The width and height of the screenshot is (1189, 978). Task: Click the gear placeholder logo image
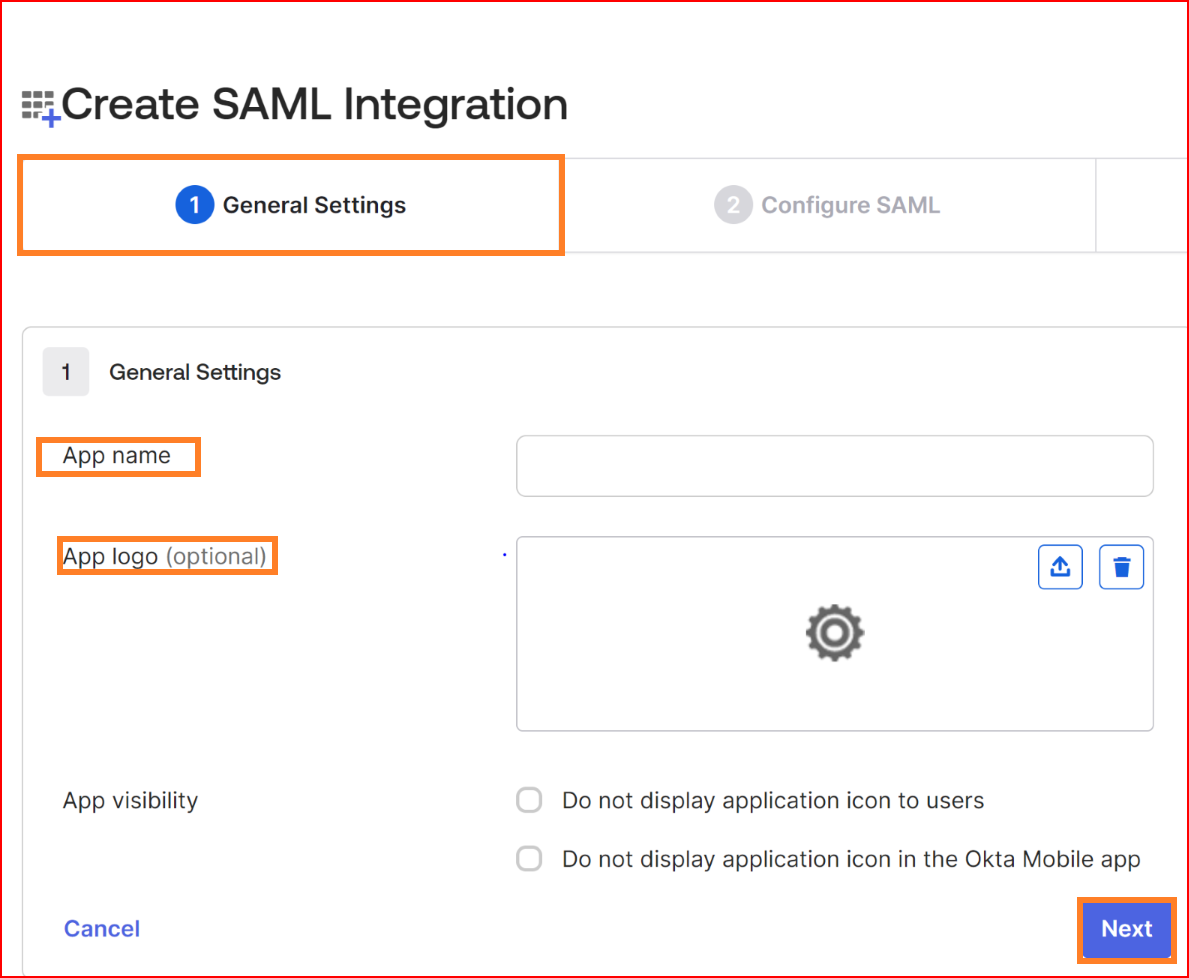point(834,633)
